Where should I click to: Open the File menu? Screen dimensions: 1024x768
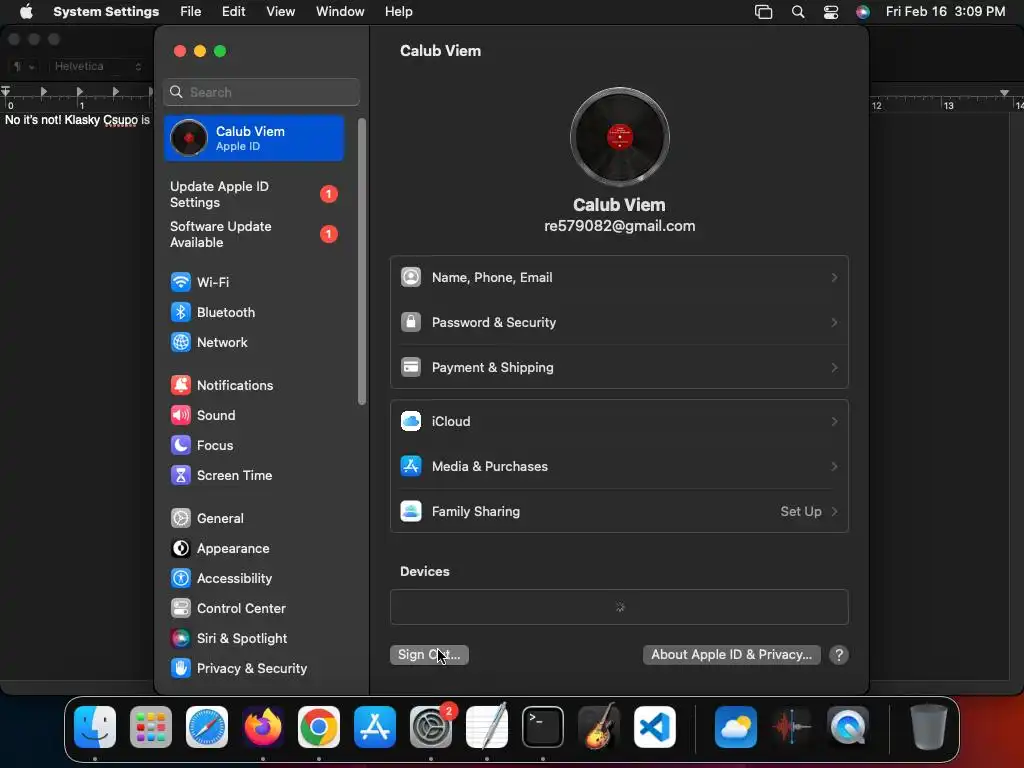pos(191,12)
